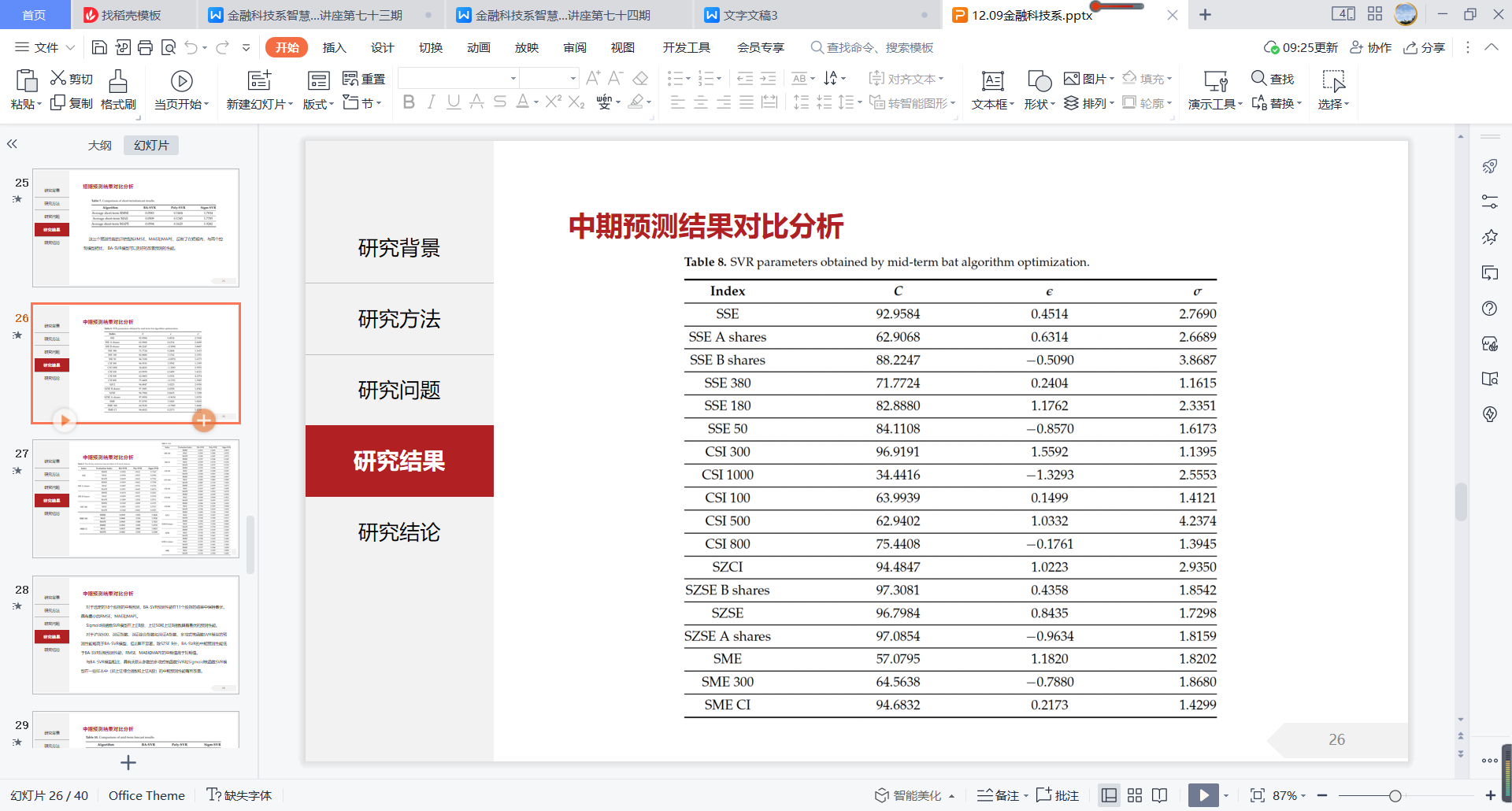Image resolution: width=1512 pixels, height=811 pixels.
Task: Click the Reset (重置) button
Action: tap(364, 79)
